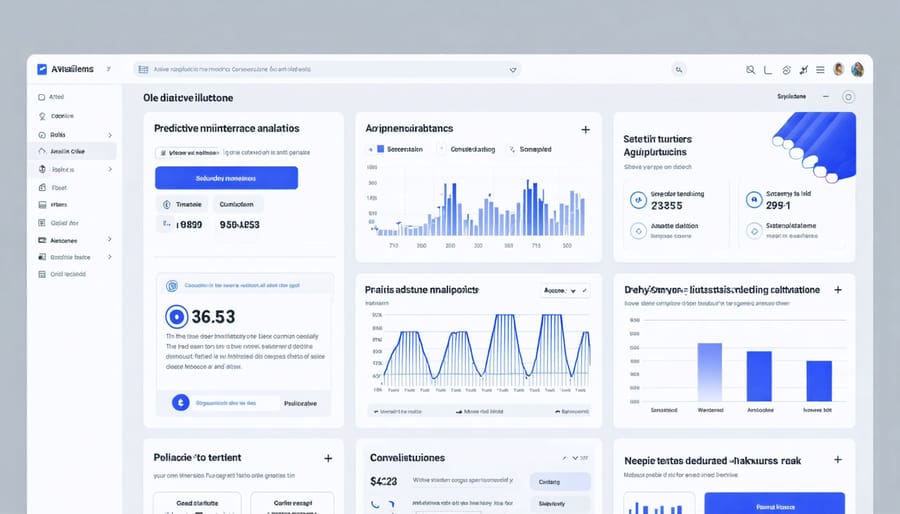This screenshot has width=900, height=514.
Task: Click the wide blue button in Predictive card
Action: 226,178
